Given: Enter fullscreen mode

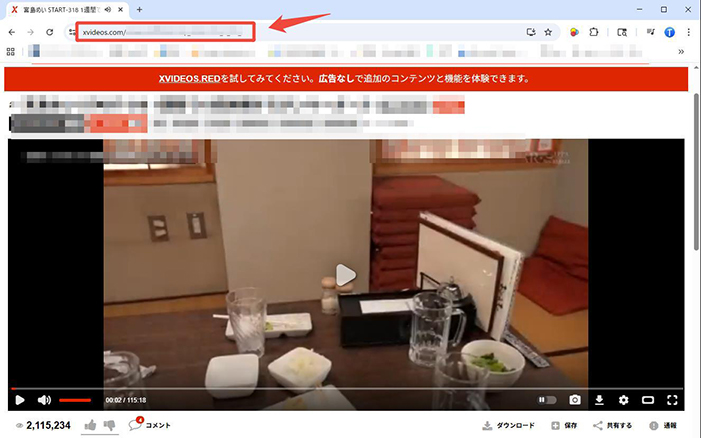Looking at the screenshot, I should tap(672, 400).
